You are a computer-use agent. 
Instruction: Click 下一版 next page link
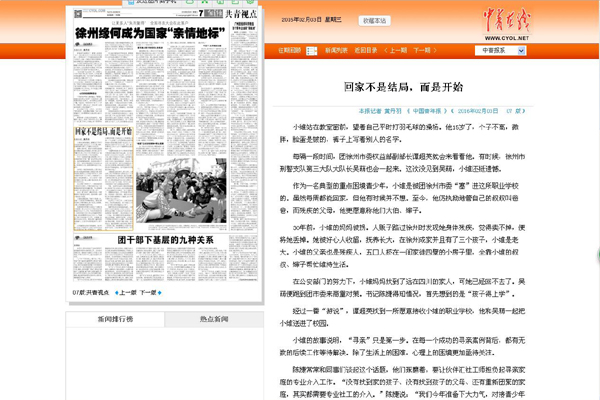[x=147, y=292]
